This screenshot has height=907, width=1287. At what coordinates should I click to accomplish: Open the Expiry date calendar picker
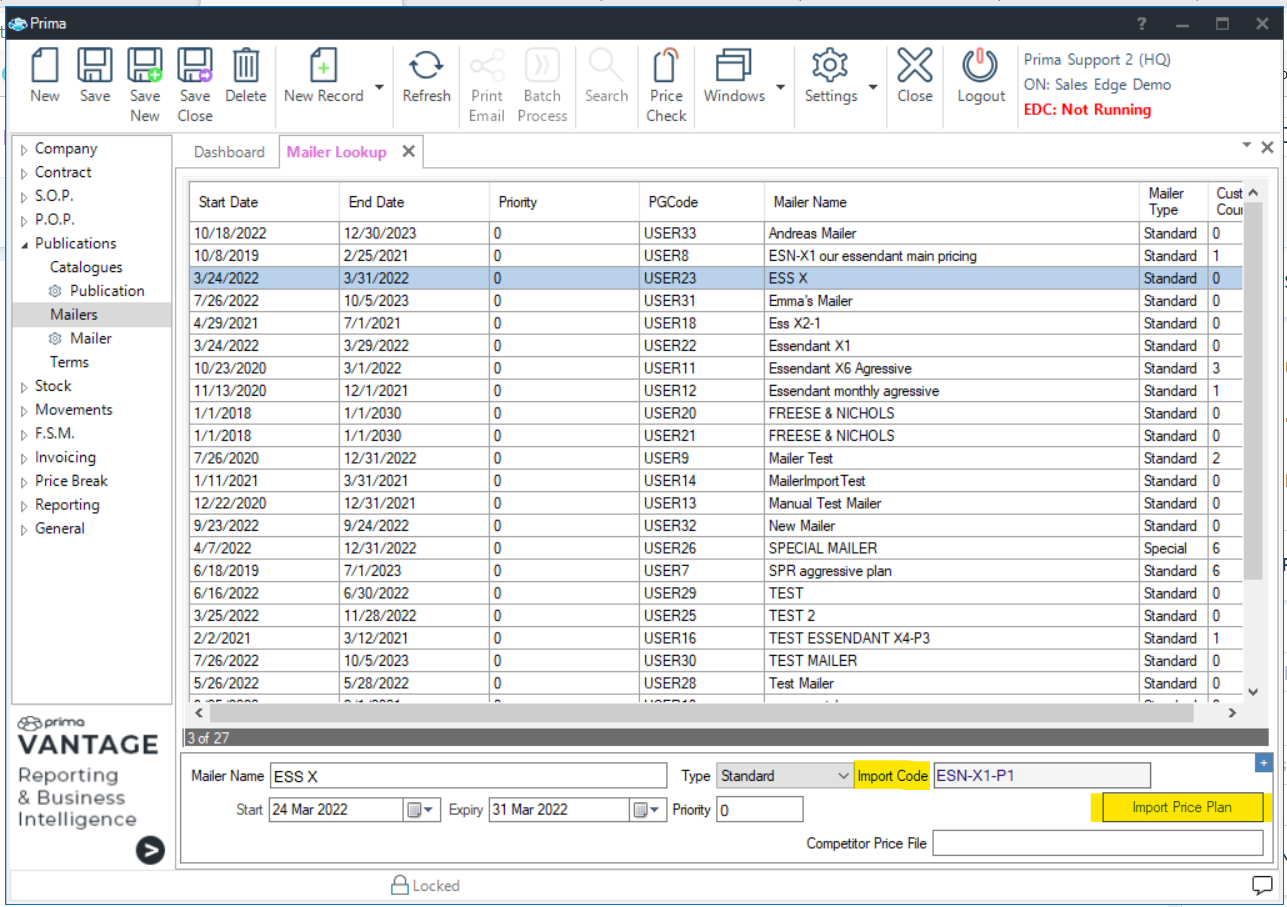(x=646, y=809)
